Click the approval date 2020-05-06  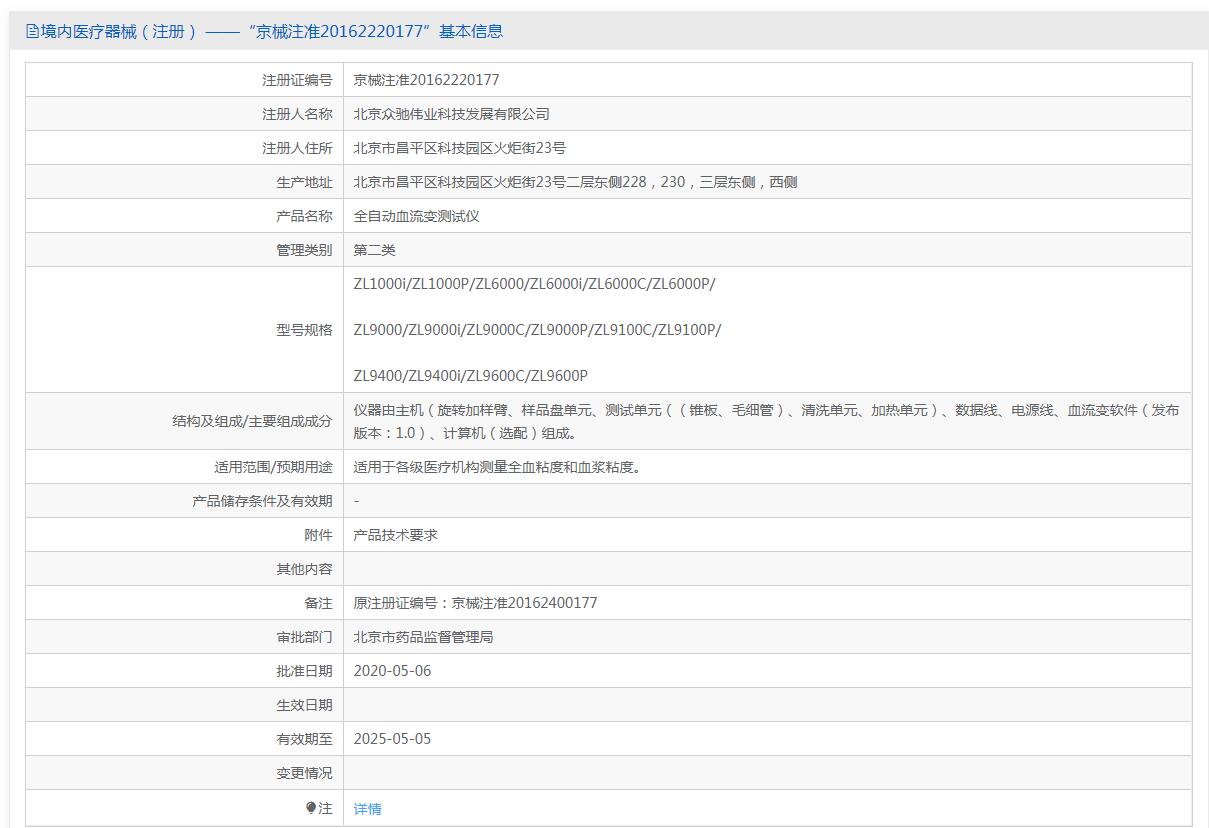point(392,671)
